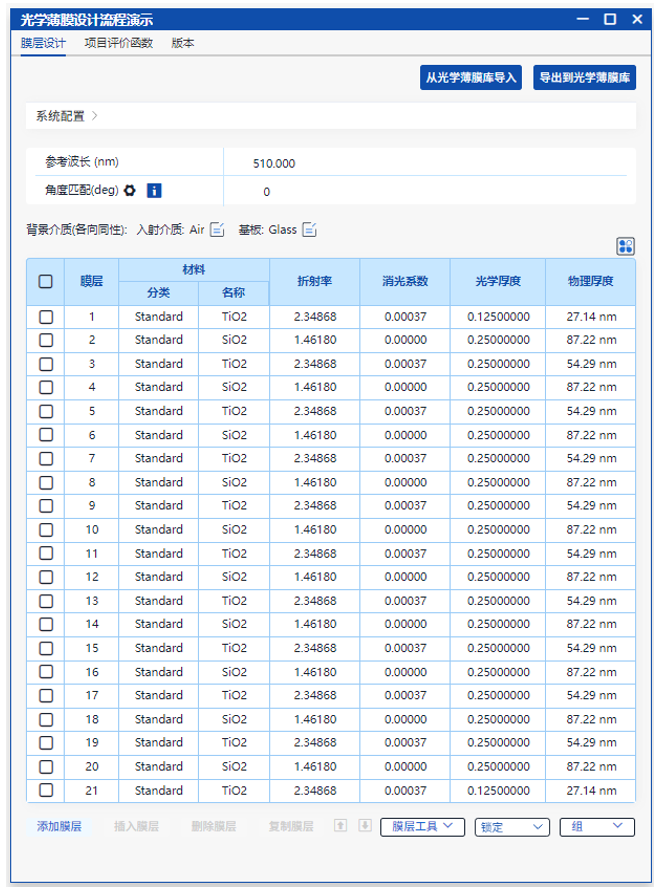The width and height of the screenshot is (660, 893).
Task: Switch to the 项目评价函数 tab
Action: pos(118,43)
